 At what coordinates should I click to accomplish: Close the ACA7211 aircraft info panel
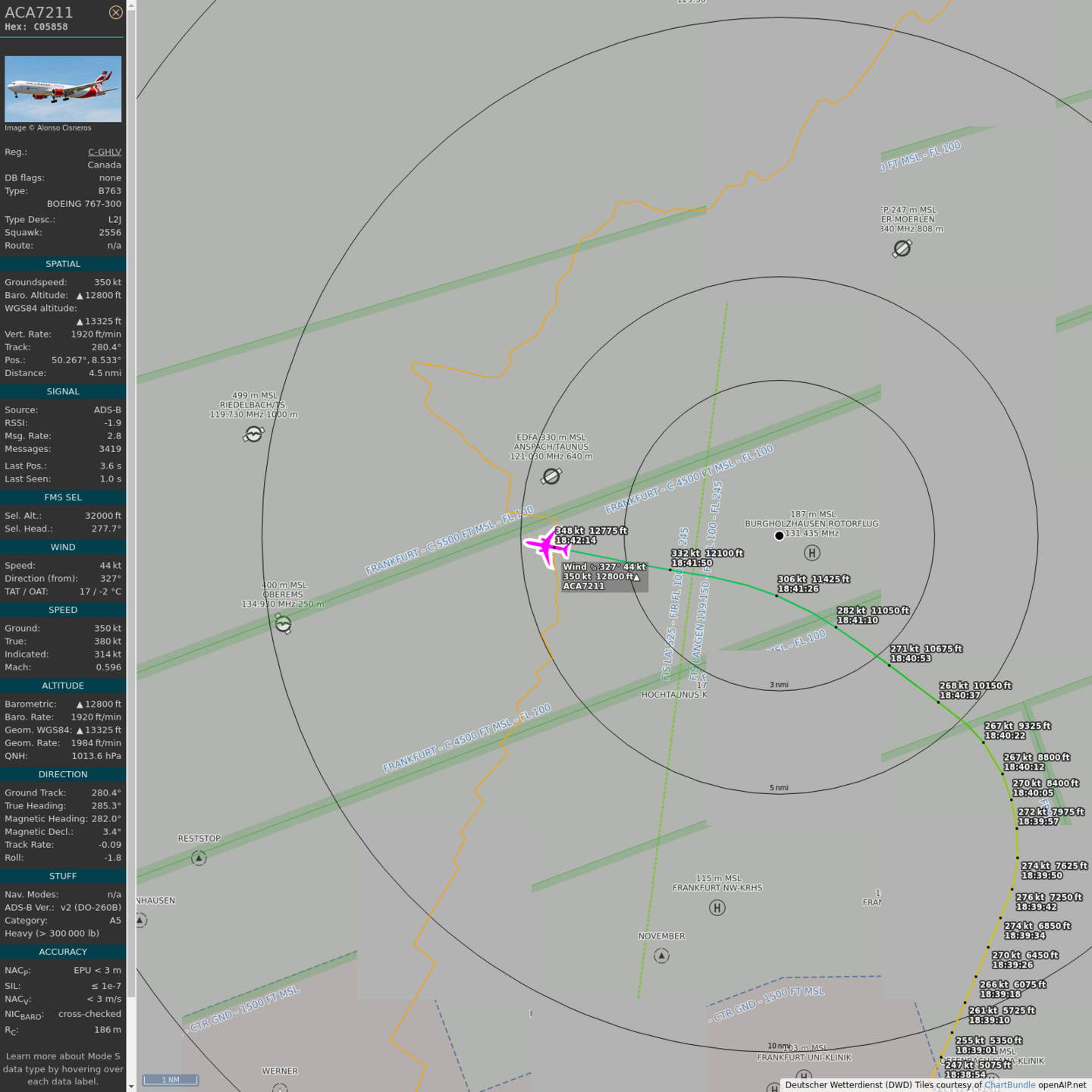[115, 12]
